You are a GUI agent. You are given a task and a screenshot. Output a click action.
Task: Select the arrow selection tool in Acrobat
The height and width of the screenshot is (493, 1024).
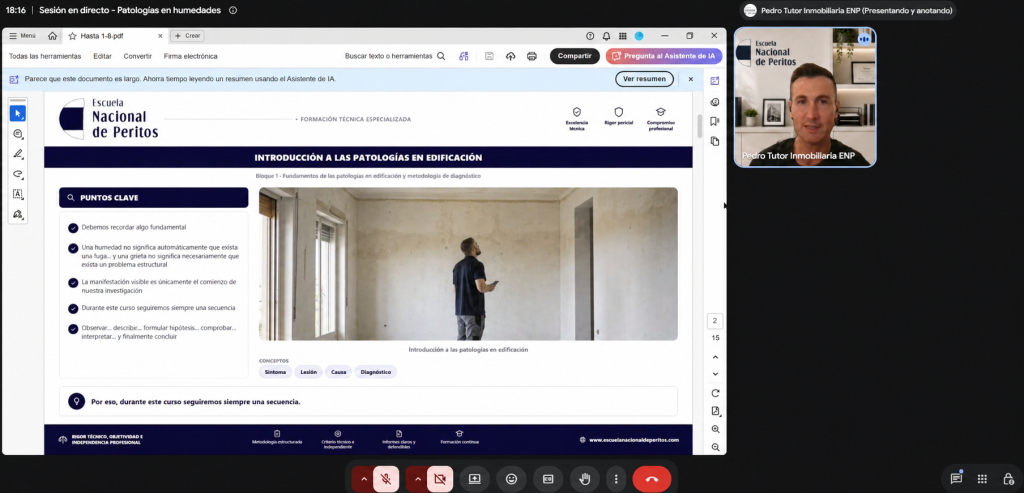pyautogui.click(x=18, y=114)
